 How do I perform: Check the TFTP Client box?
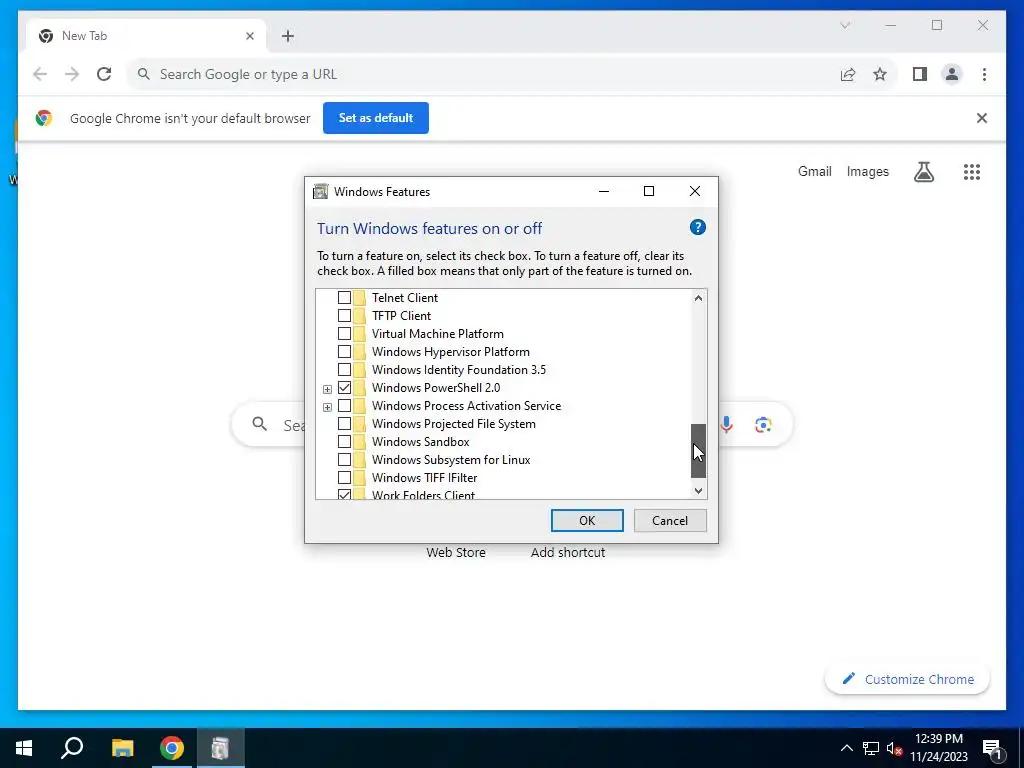344,315
